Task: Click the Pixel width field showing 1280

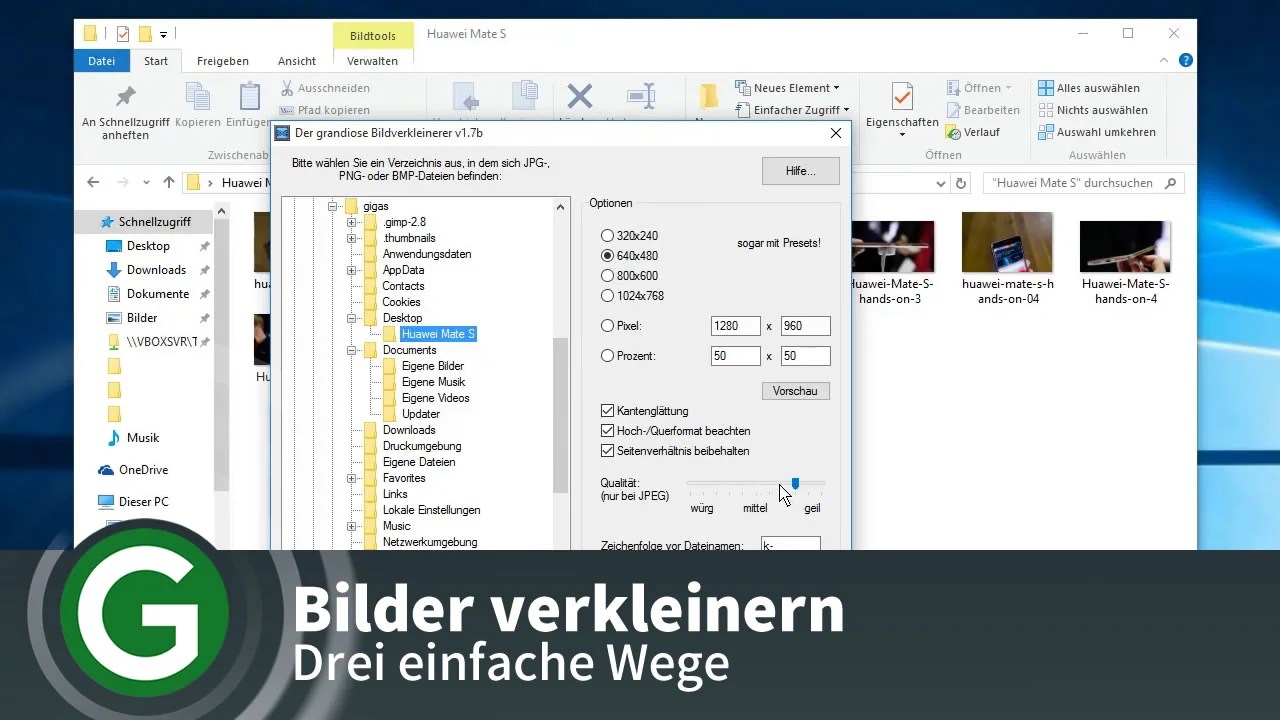Action: coord(736,326)
